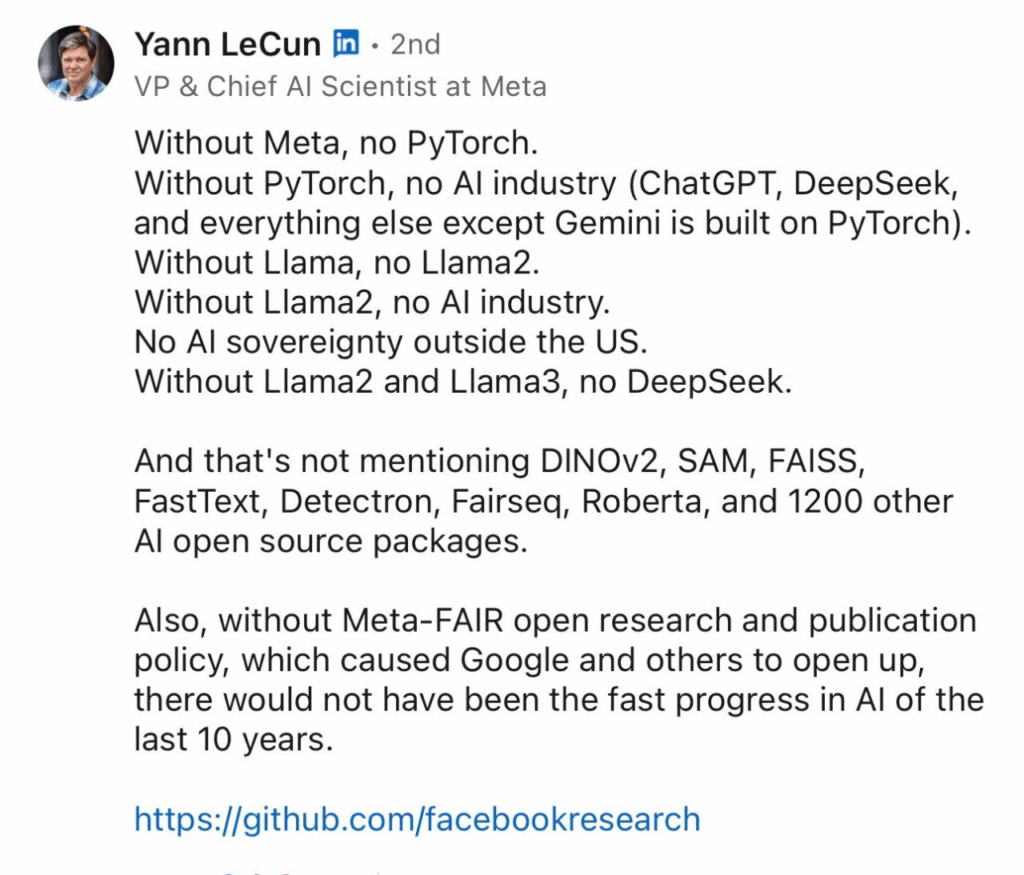Click the line 'Without Llama2, no AI industry.'
The height and width of the screenshot is (875, 1024).
(372, 302)
